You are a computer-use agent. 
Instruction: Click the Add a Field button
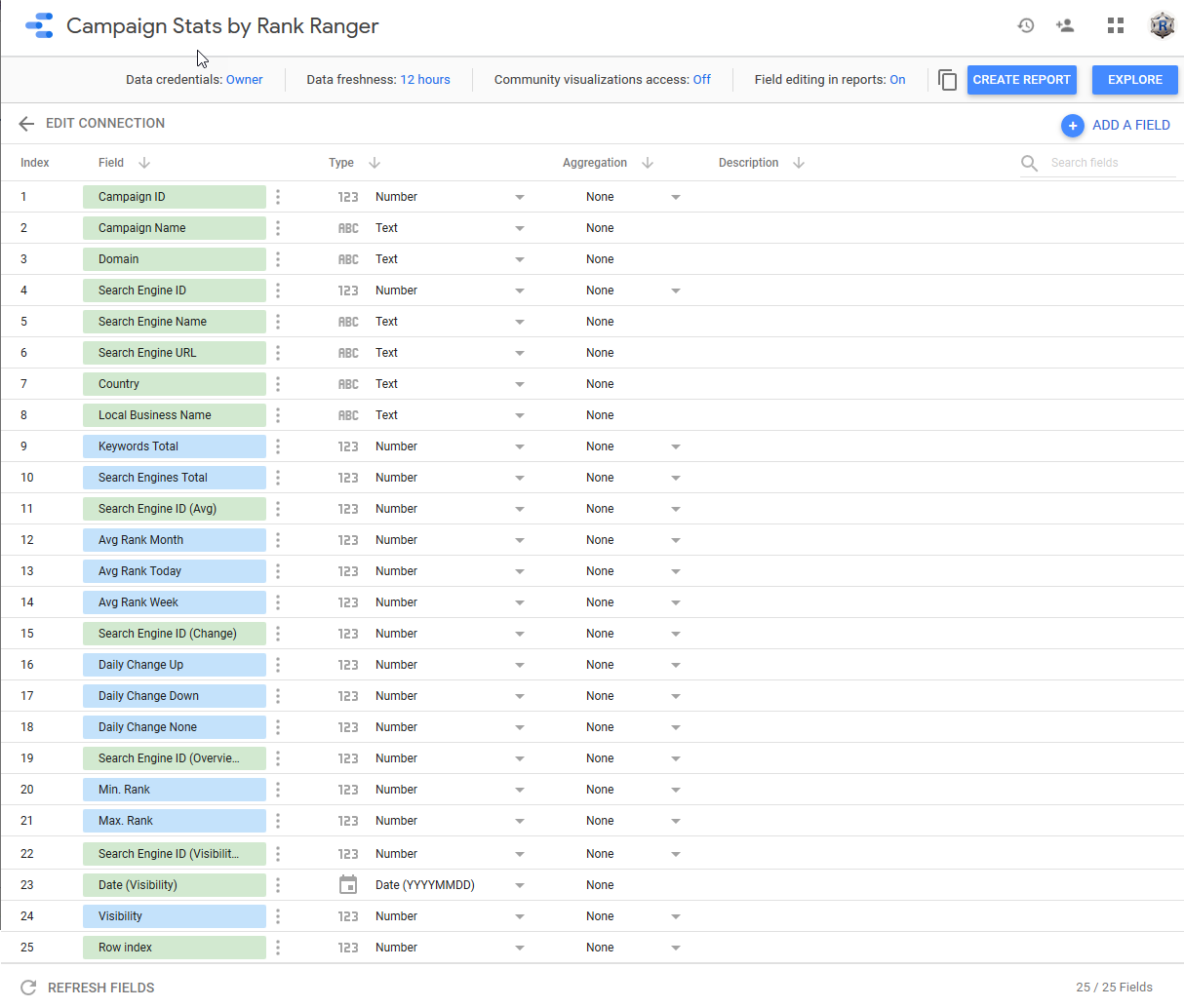[1116, 125]
